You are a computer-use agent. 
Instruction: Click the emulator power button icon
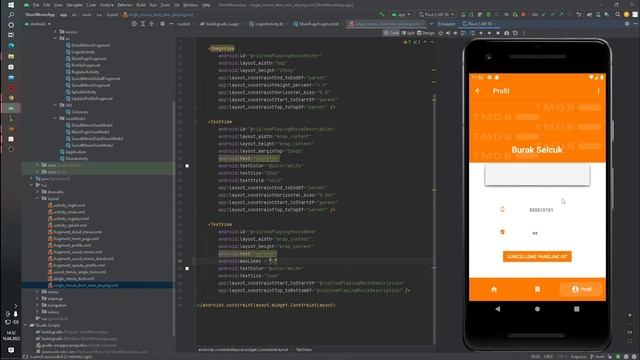(440, 33)
